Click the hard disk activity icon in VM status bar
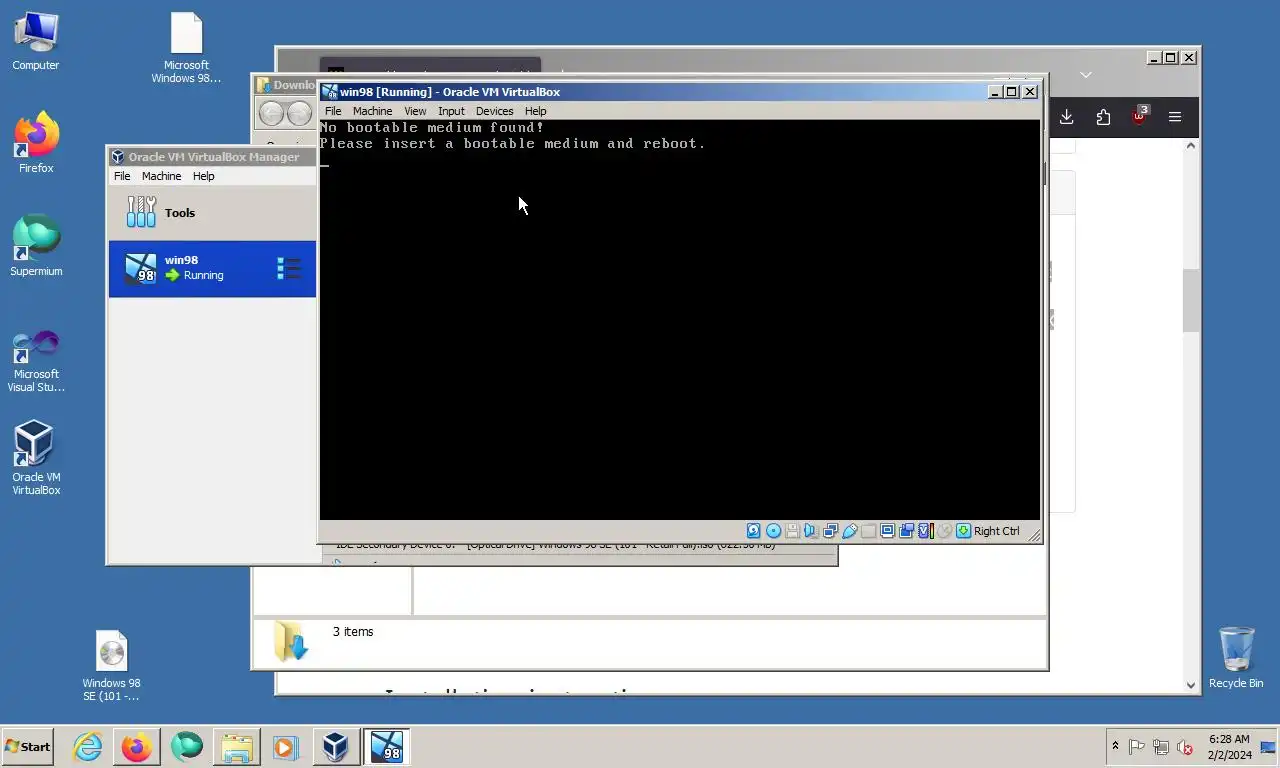Viewport: 1280px width, 768px height. point(754,531)
